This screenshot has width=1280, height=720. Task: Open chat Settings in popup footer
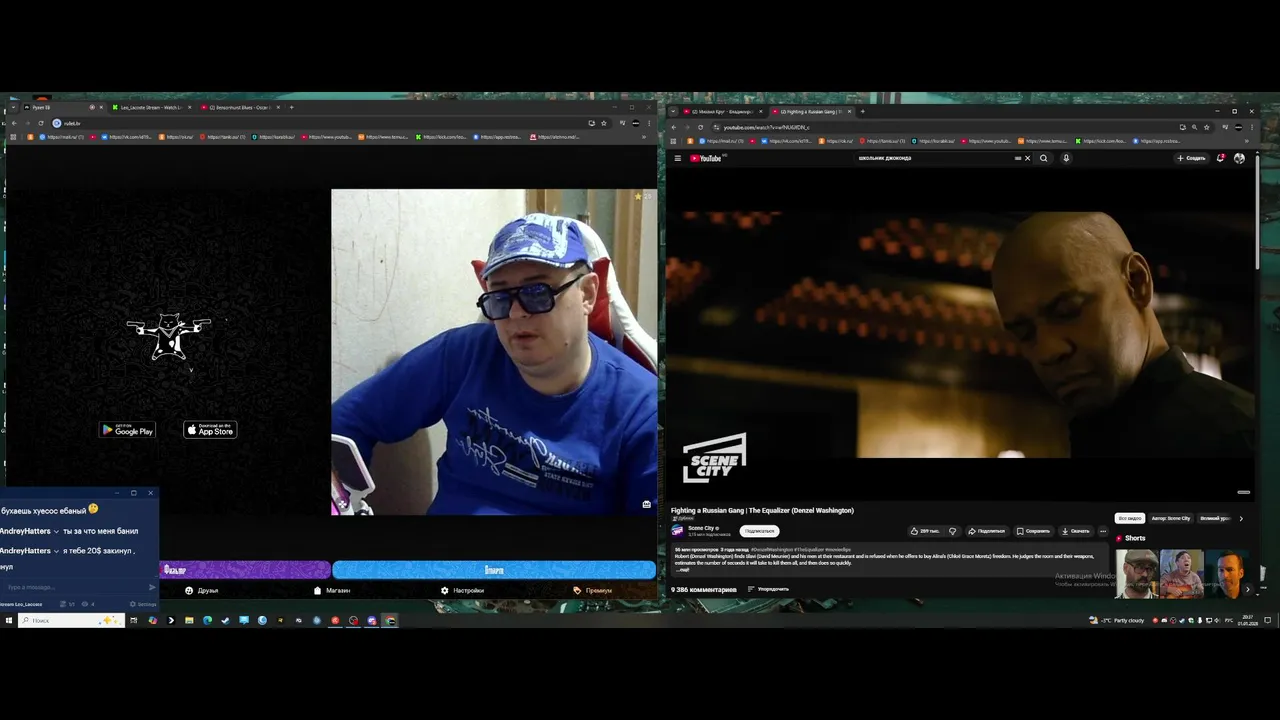145,604
